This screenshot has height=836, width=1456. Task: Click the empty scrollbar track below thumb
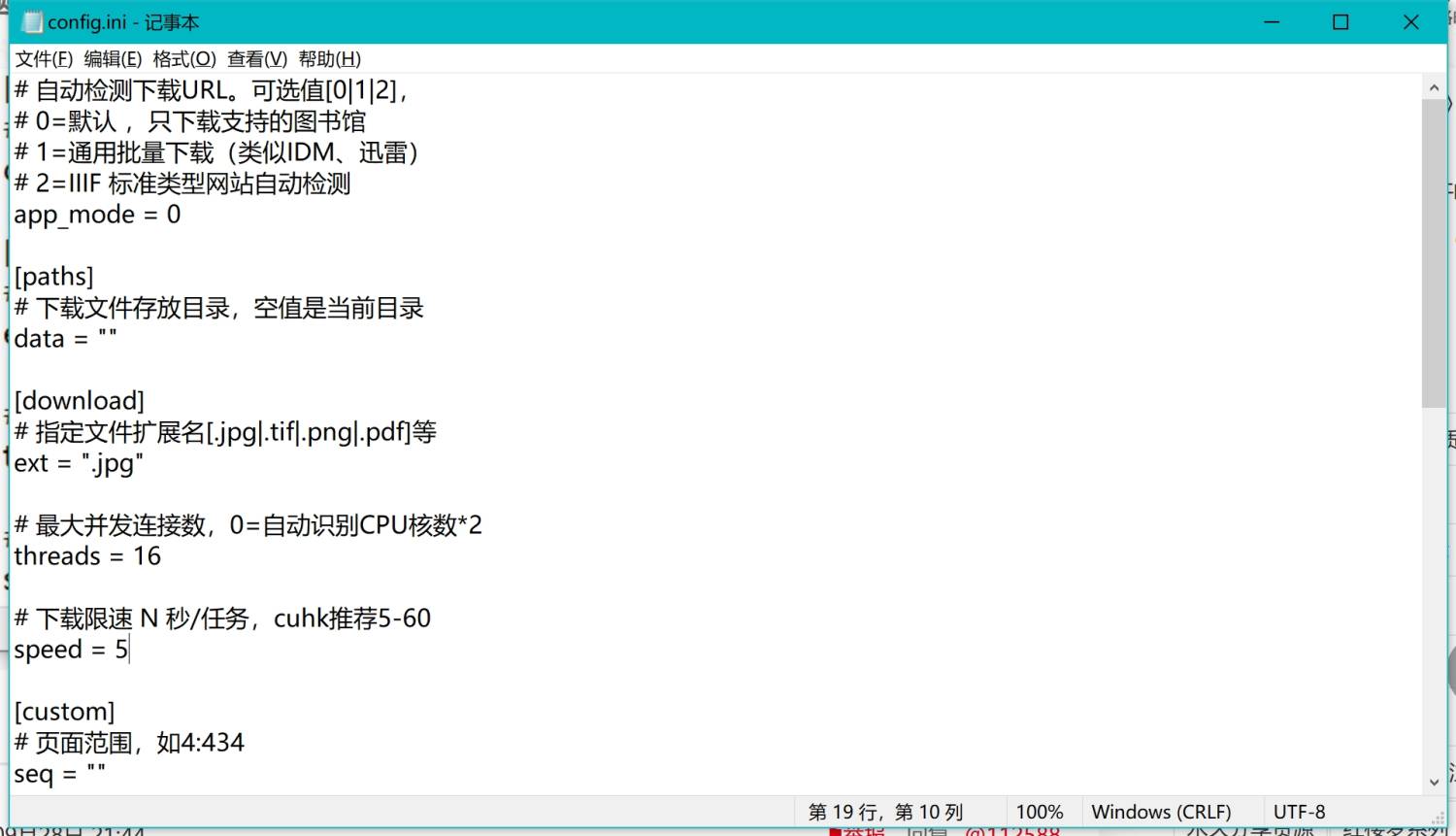[1434, 583]
